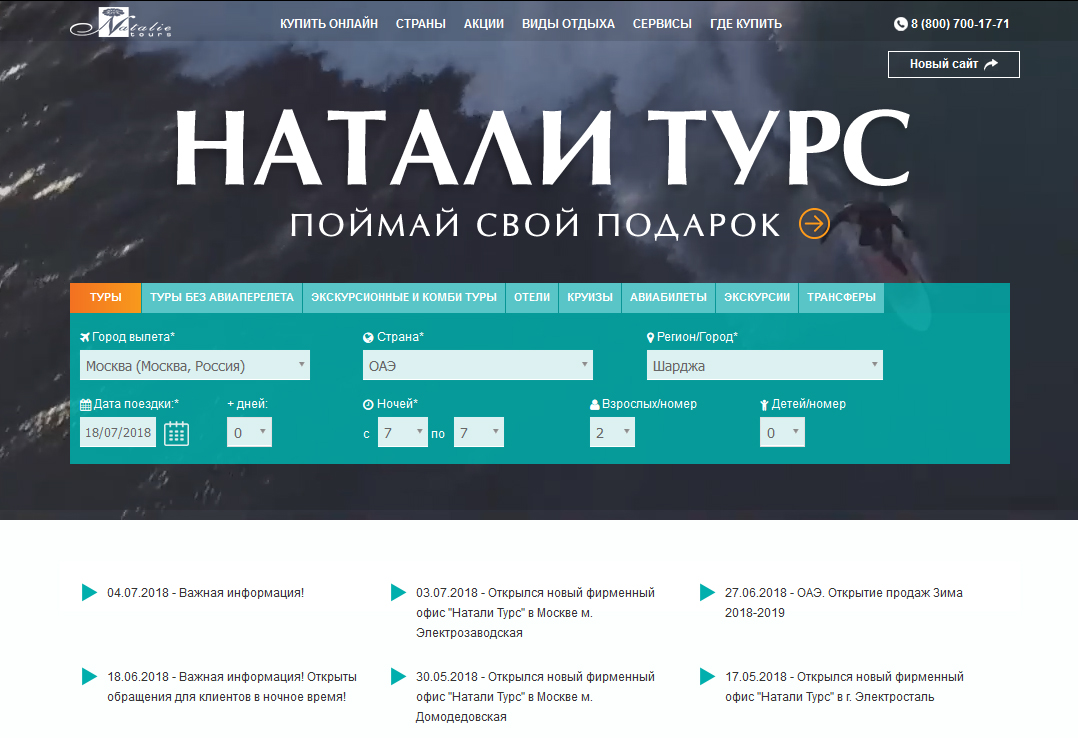Switch to the Авиабилеты tab
This screenshot has height=738, width=1078.
tap(669, 297)
